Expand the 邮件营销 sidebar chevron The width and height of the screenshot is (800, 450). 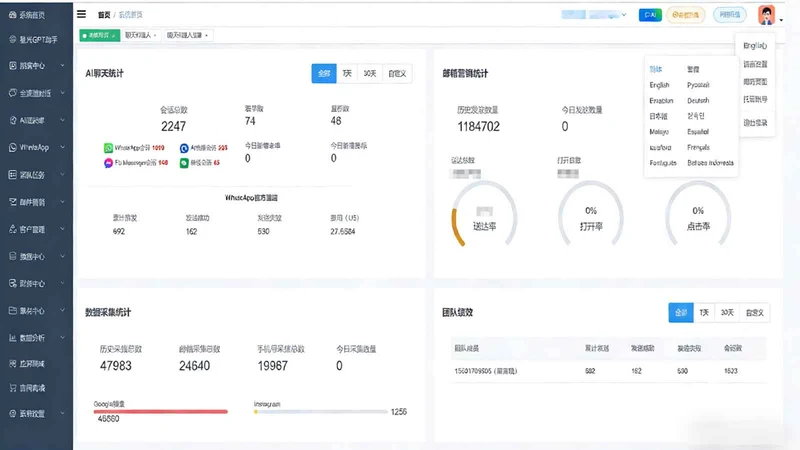pos(63,202)
